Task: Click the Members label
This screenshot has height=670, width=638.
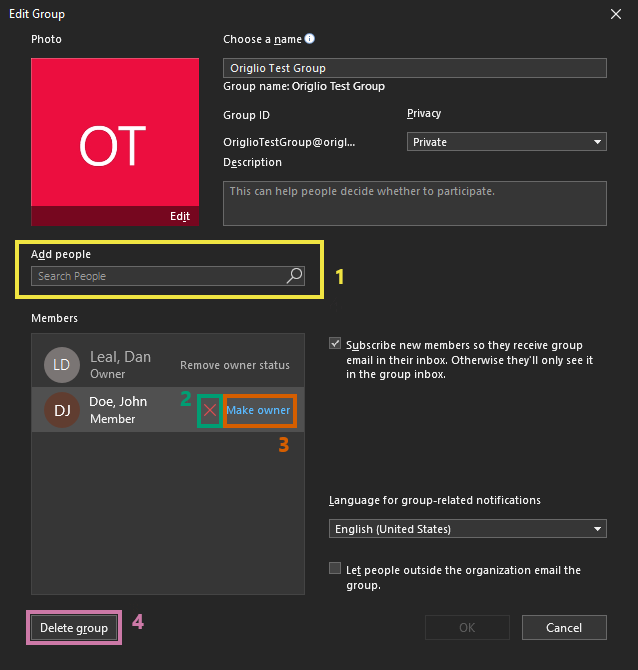Action: [x=54, y=318]
